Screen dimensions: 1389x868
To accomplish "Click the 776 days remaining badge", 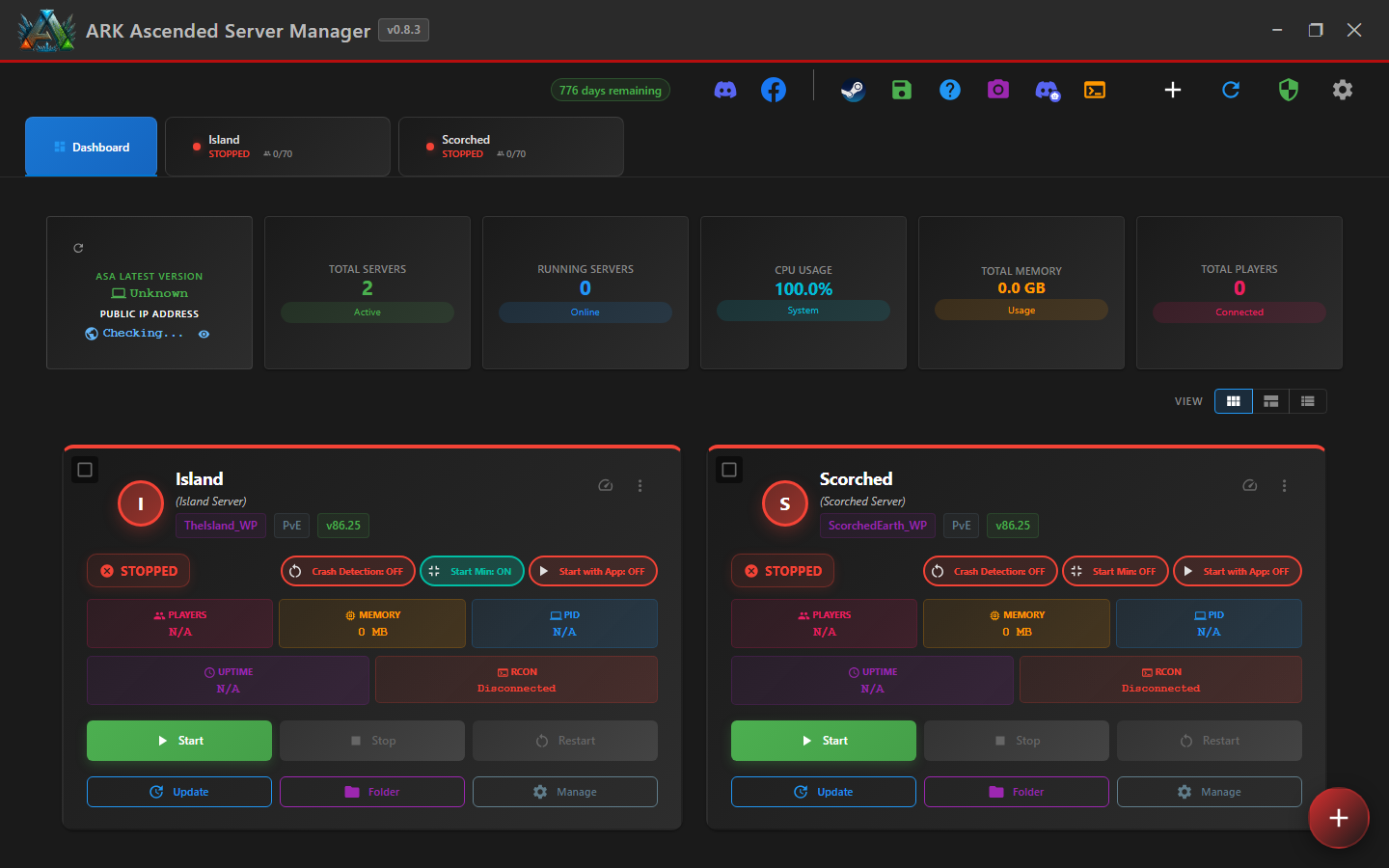I will click(x=611, y=90).
